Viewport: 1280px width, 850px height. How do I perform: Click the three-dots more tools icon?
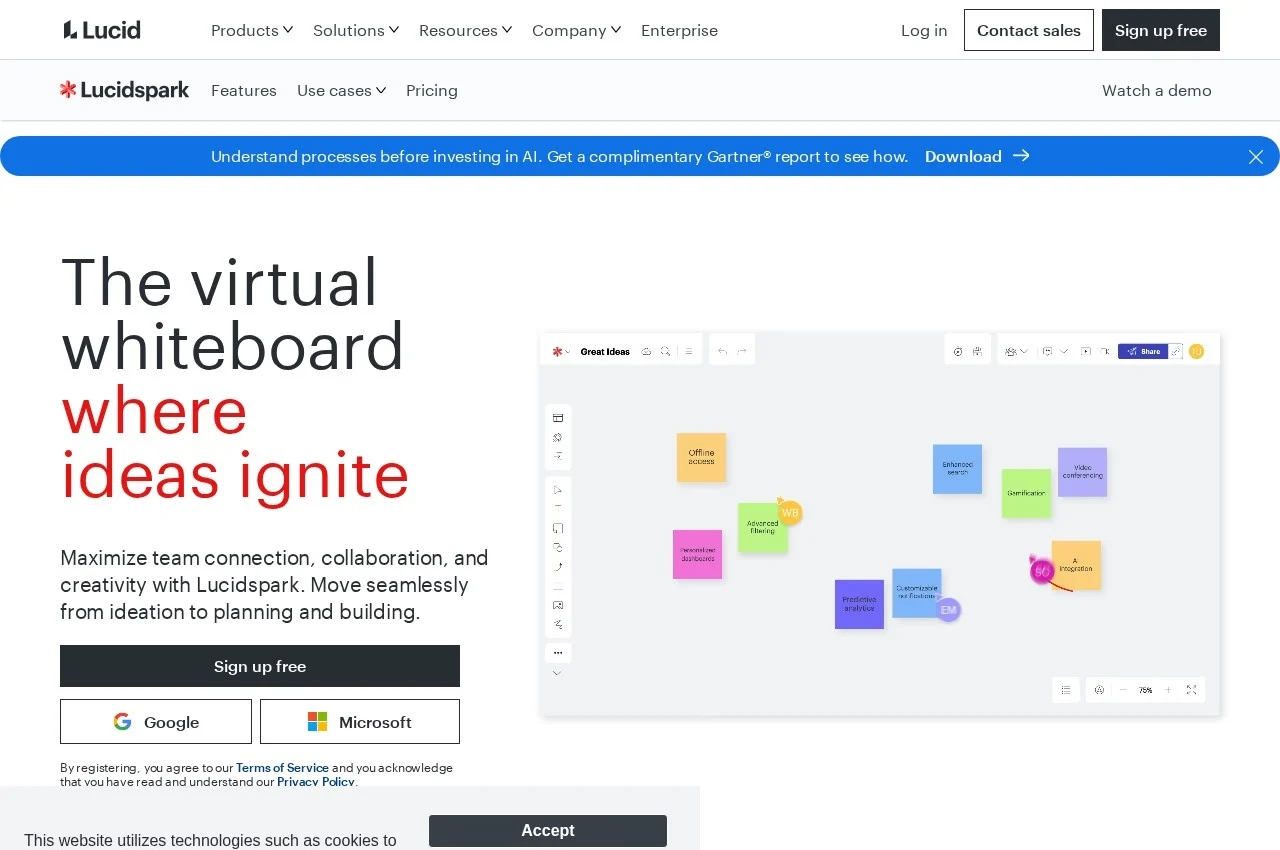(x=558, y=653)
